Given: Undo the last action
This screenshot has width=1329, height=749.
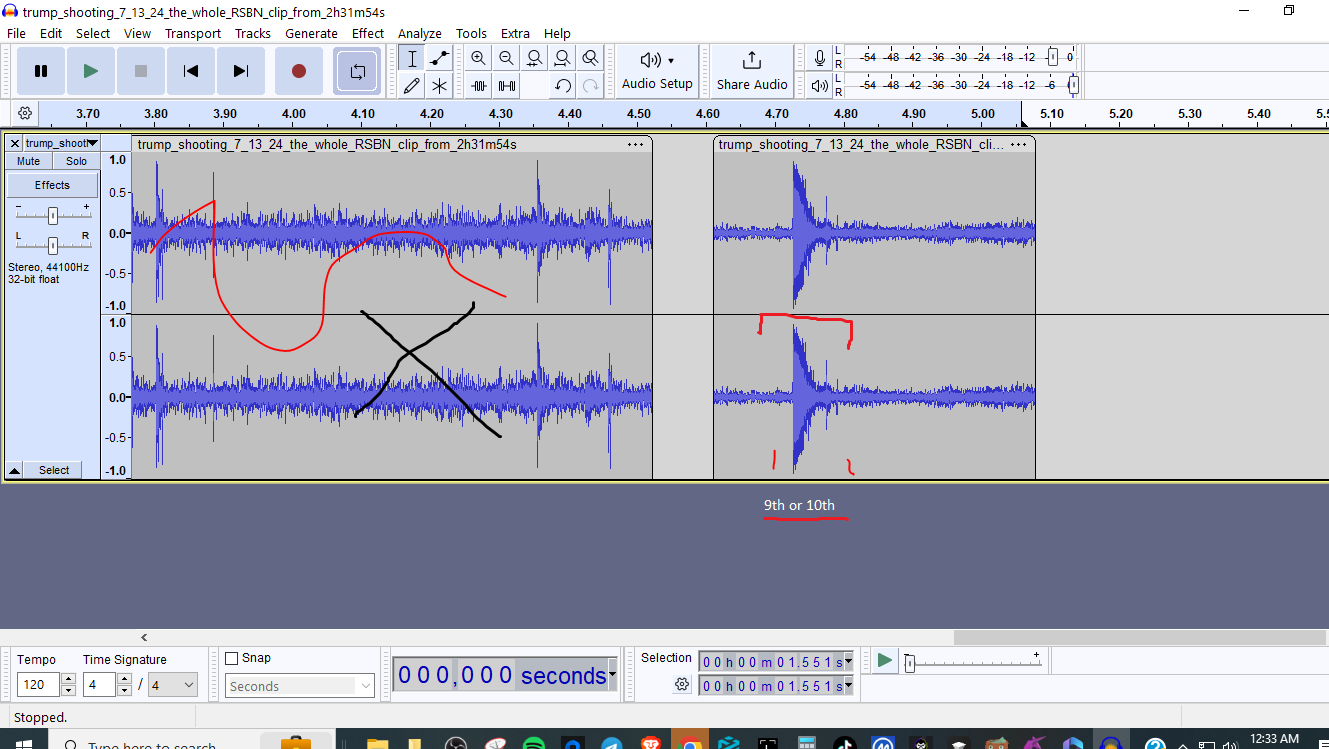Looking at the screenshot, I should click(563, 85).
